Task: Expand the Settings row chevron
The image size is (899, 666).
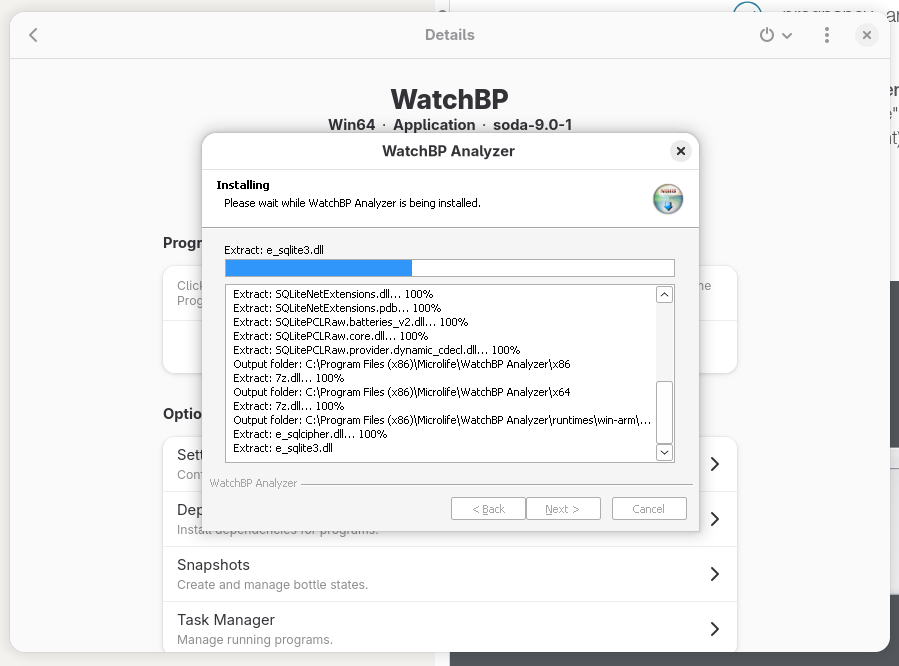Action: tap(714, 463)
